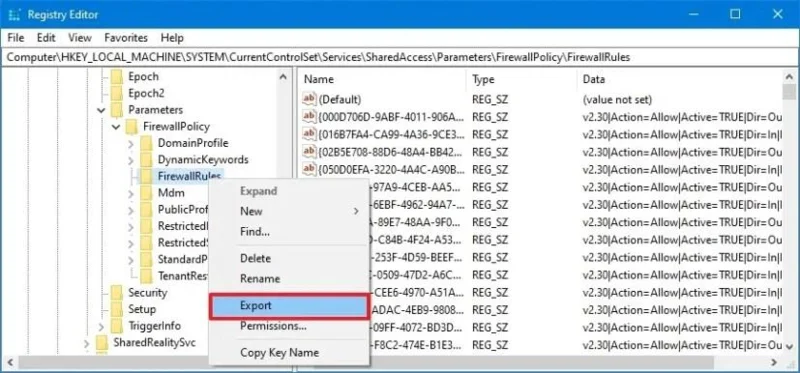800x373 pixels.
Task: Click the Security folder icon
Action: 117,292
